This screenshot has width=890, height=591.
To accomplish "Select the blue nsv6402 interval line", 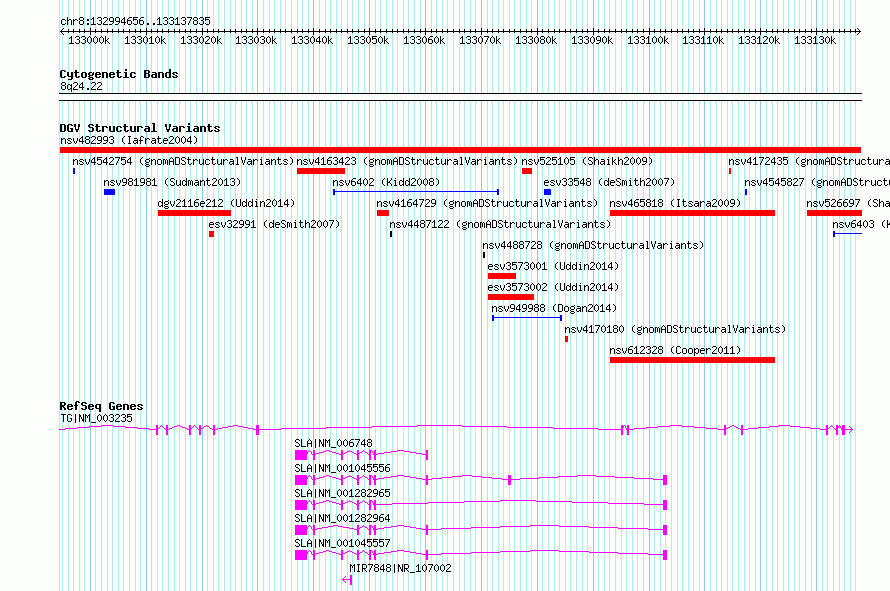I will tap(415, 192).
